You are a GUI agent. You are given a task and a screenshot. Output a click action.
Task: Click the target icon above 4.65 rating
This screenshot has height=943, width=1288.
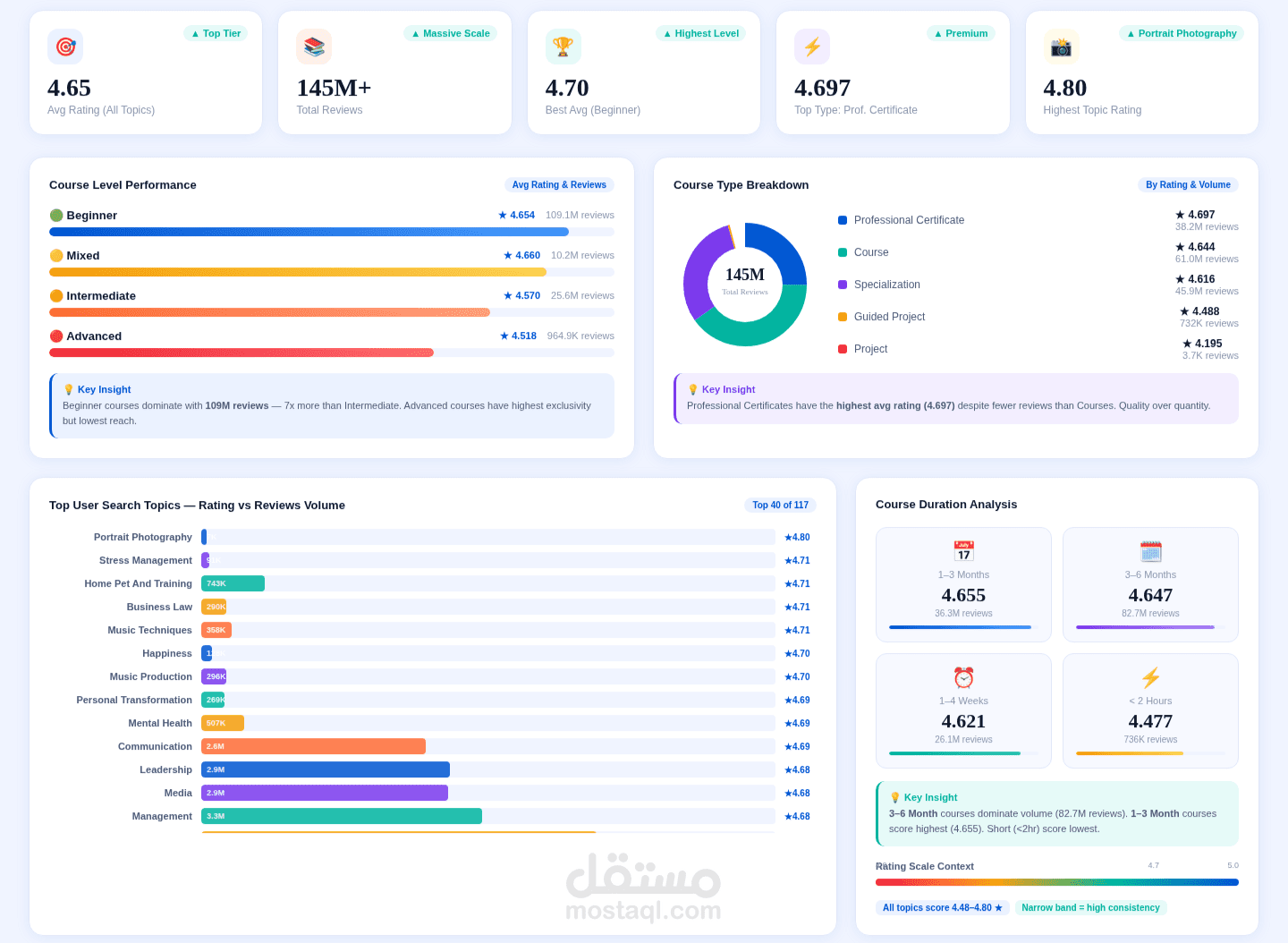(x=65, y=47)
